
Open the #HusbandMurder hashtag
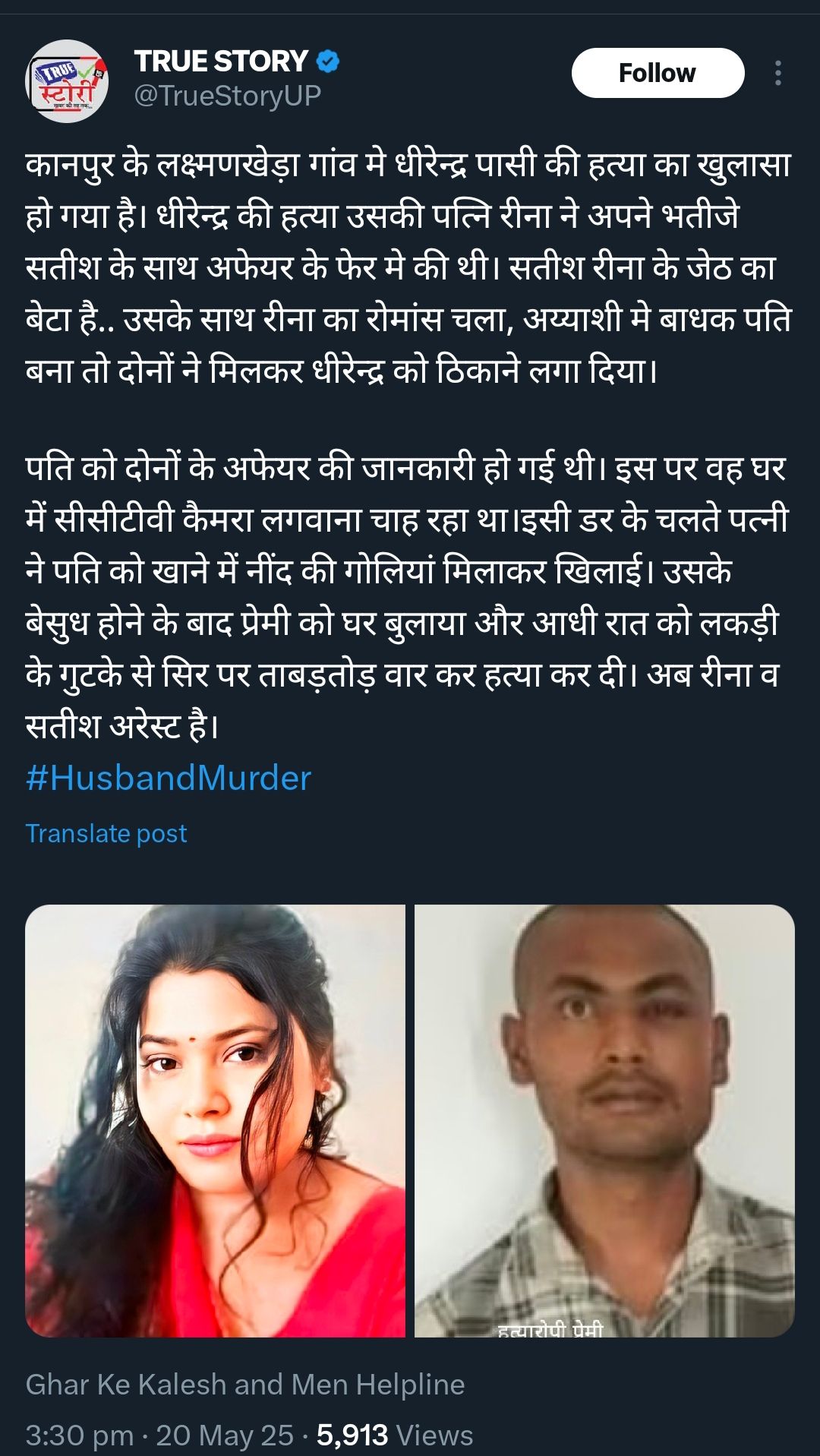coord(169,779)
